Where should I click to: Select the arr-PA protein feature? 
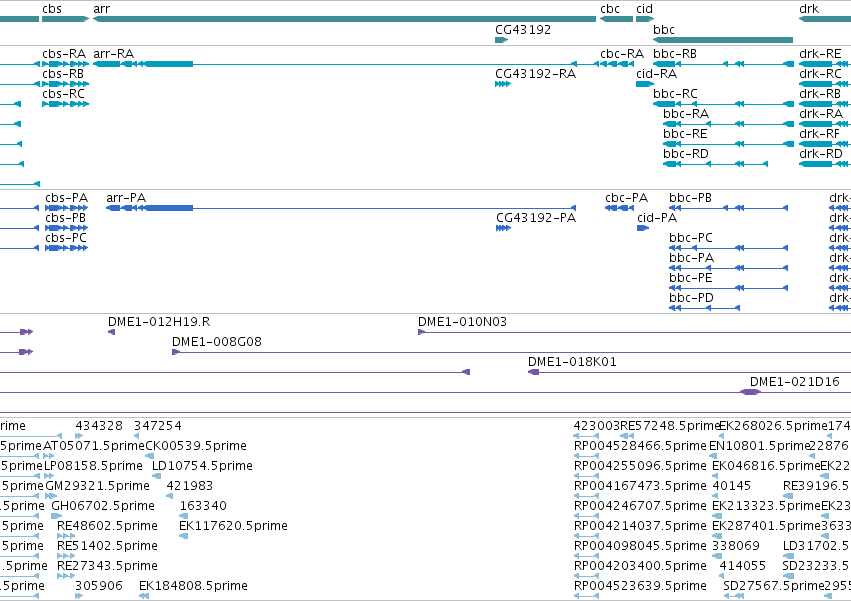(341, 208)
